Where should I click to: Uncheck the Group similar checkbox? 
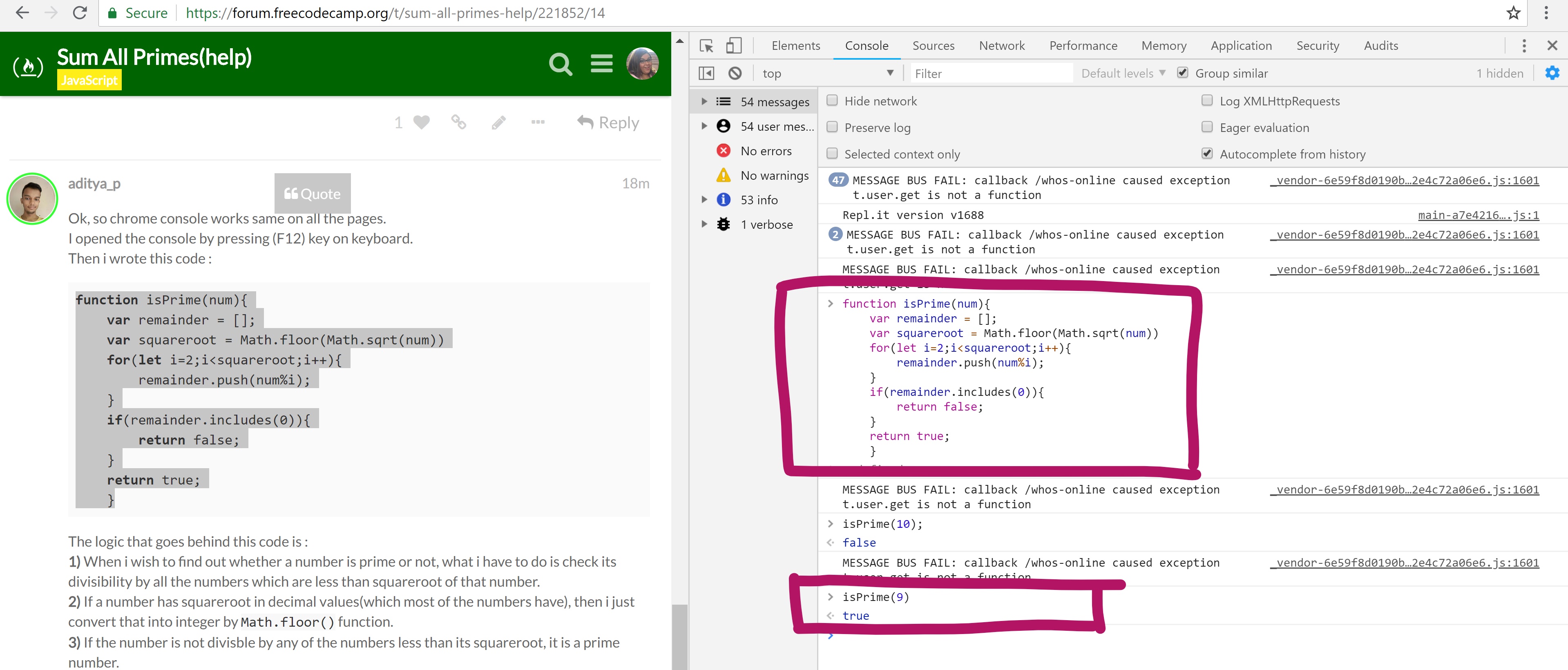point(1182,73)
